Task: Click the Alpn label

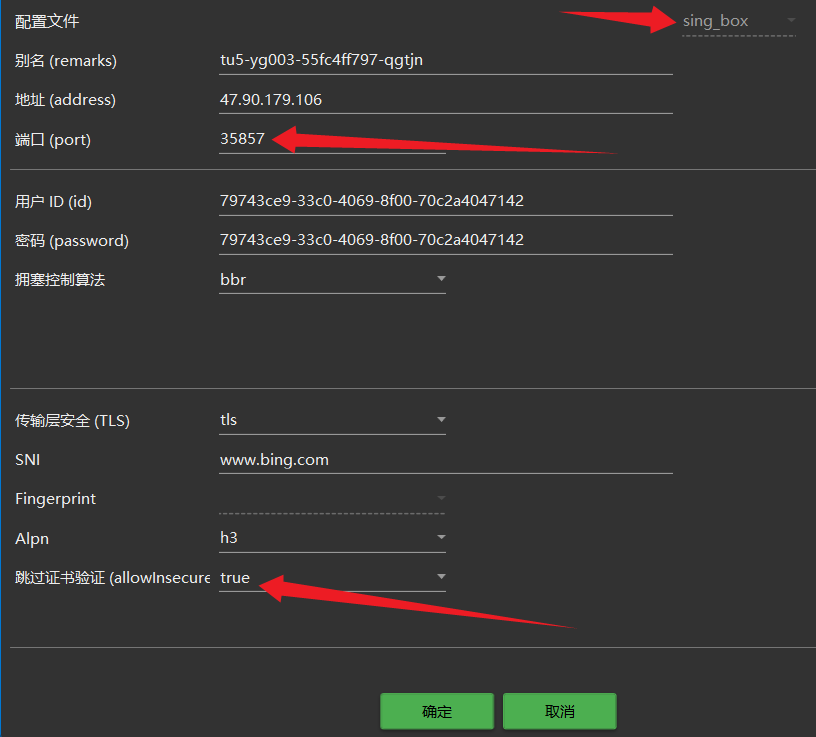Action: [32, 539]
